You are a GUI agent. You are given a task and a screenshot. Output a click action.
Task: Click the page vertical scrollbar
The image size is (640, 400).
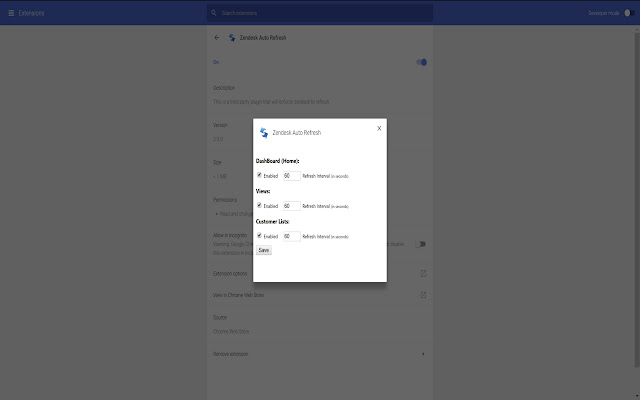click(x=637, y=198)
